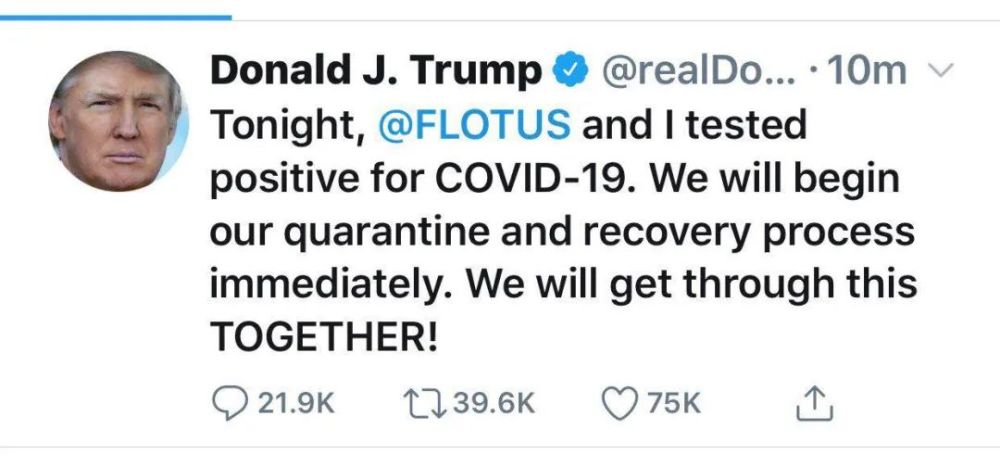Click the "We will get through this" text
1000x466 pixels.
[692, 286]
